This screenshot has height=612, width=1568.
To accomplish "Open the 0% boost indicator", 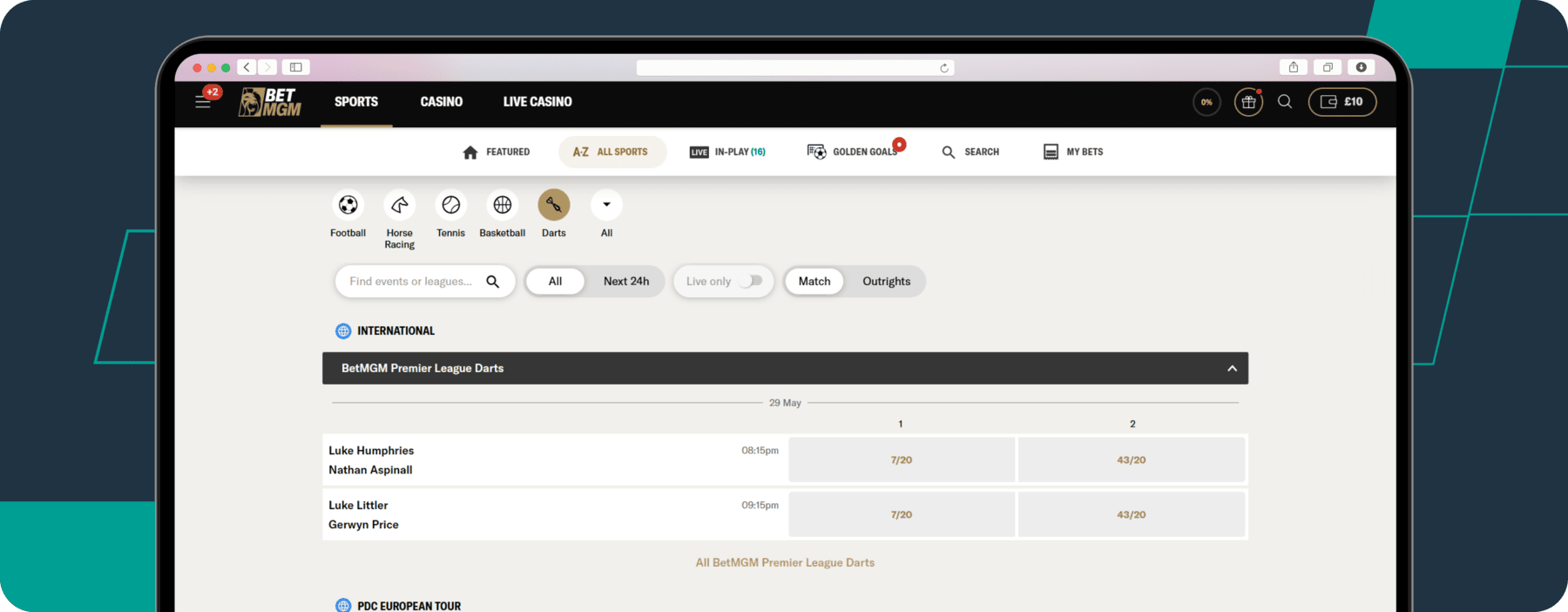I will 1206,102.
